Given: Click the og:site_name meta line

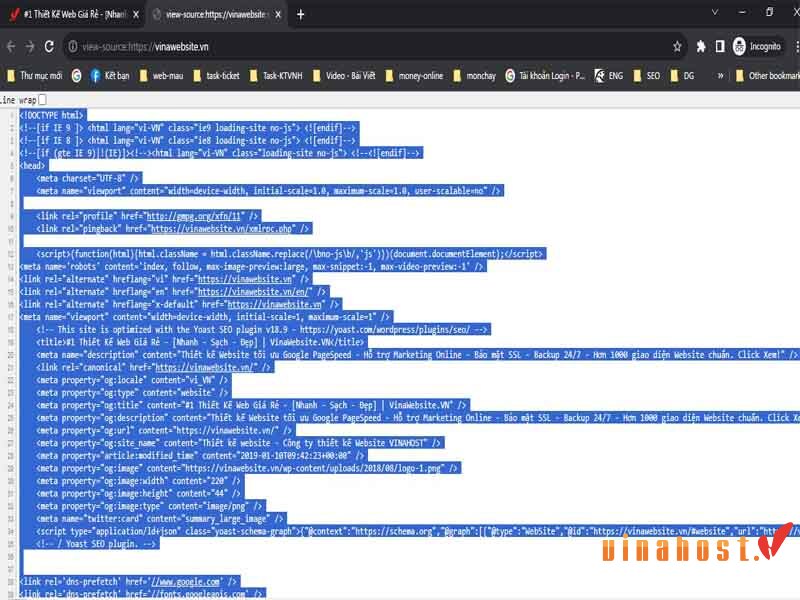Looking at the screenshot, I should 238,443.
